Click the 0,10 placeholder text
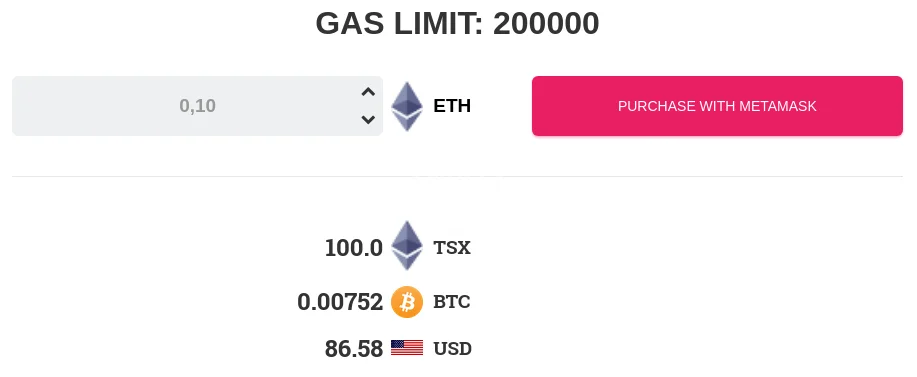 (198, 106)
